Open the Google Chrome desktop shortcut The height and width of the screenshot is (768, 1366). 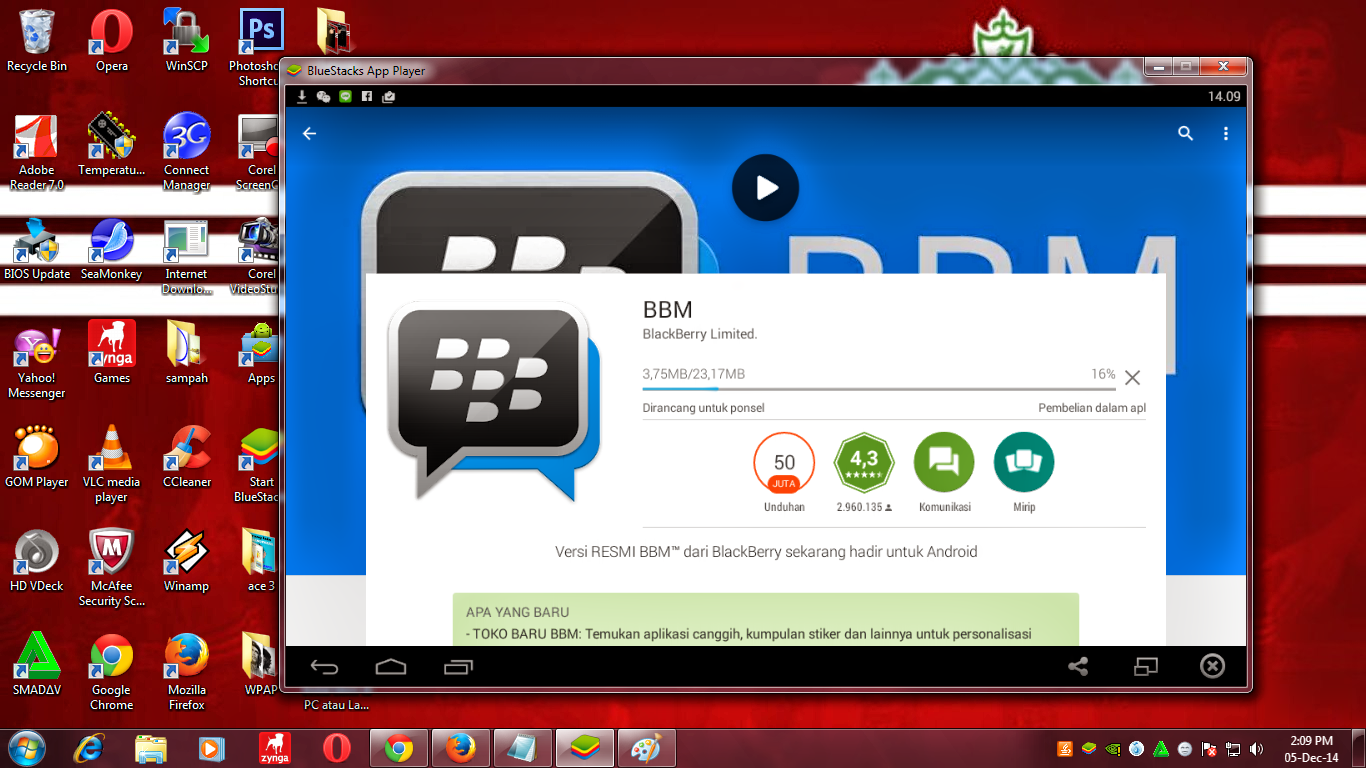tap(112, 672)
